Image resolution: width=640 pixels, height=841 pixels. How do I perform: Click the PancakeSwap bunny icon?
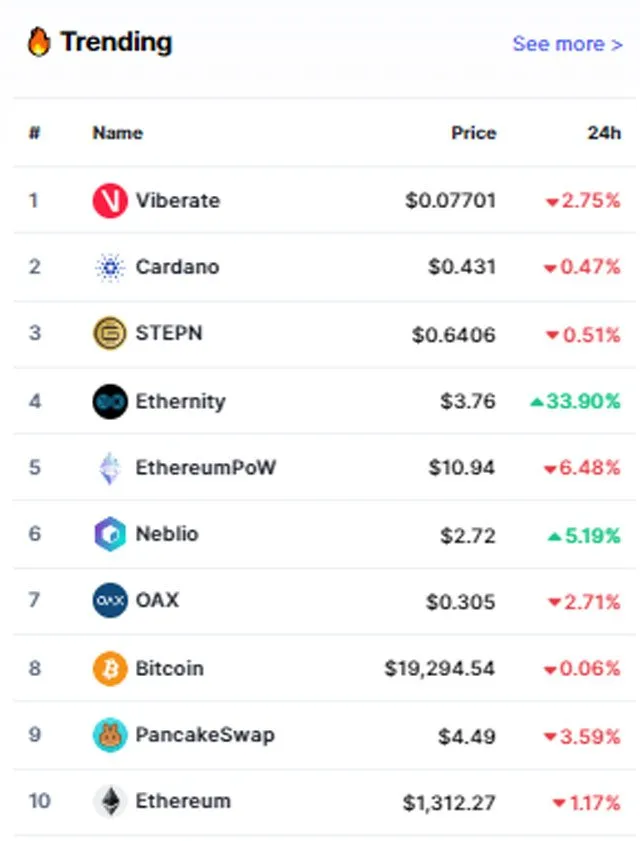[x=110, y=735]
